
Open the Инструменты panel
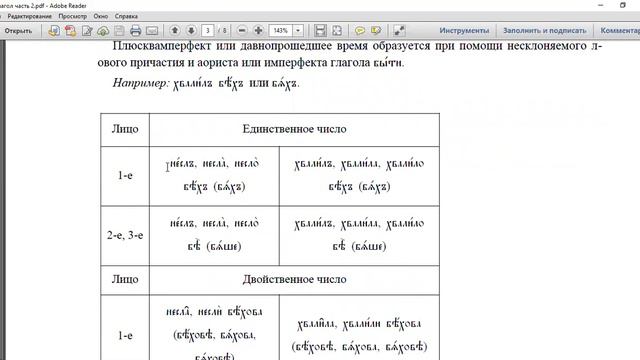point(464,31)
